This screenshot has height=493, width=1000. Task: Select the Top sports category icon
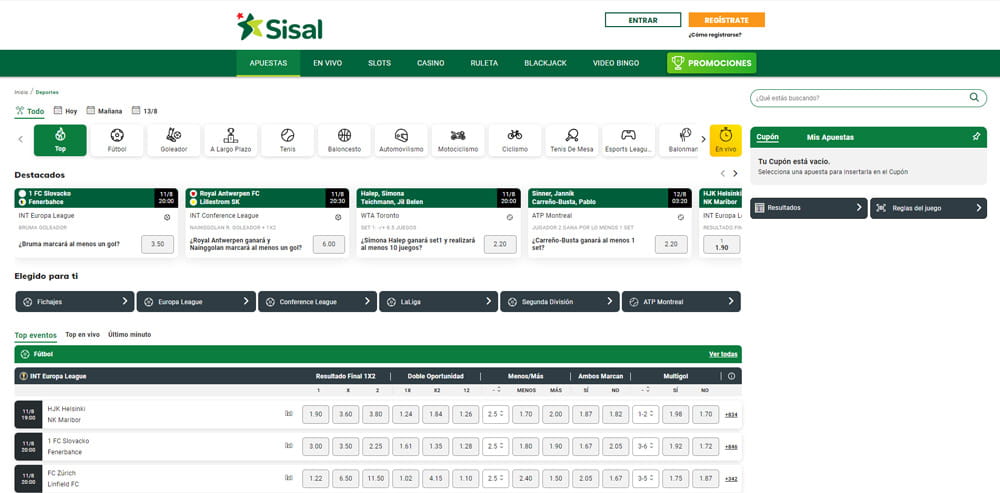click(x=60, y=140)
